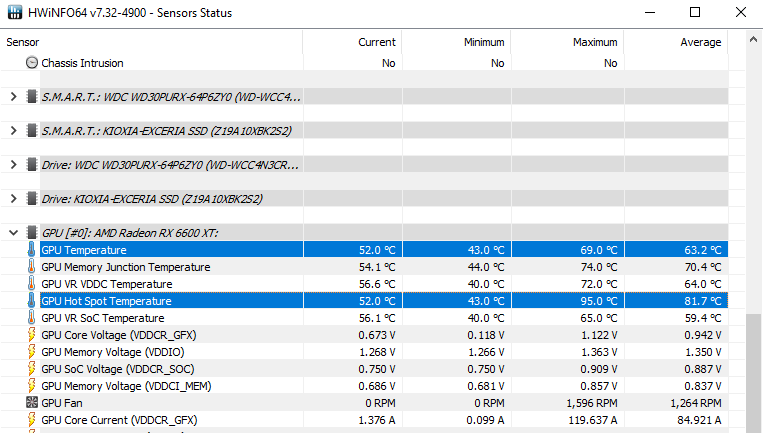This screenshot has height=433, width=763.
Task: Click the HWiNFO64 app icon in title bar
Action: tap(15, 13)
